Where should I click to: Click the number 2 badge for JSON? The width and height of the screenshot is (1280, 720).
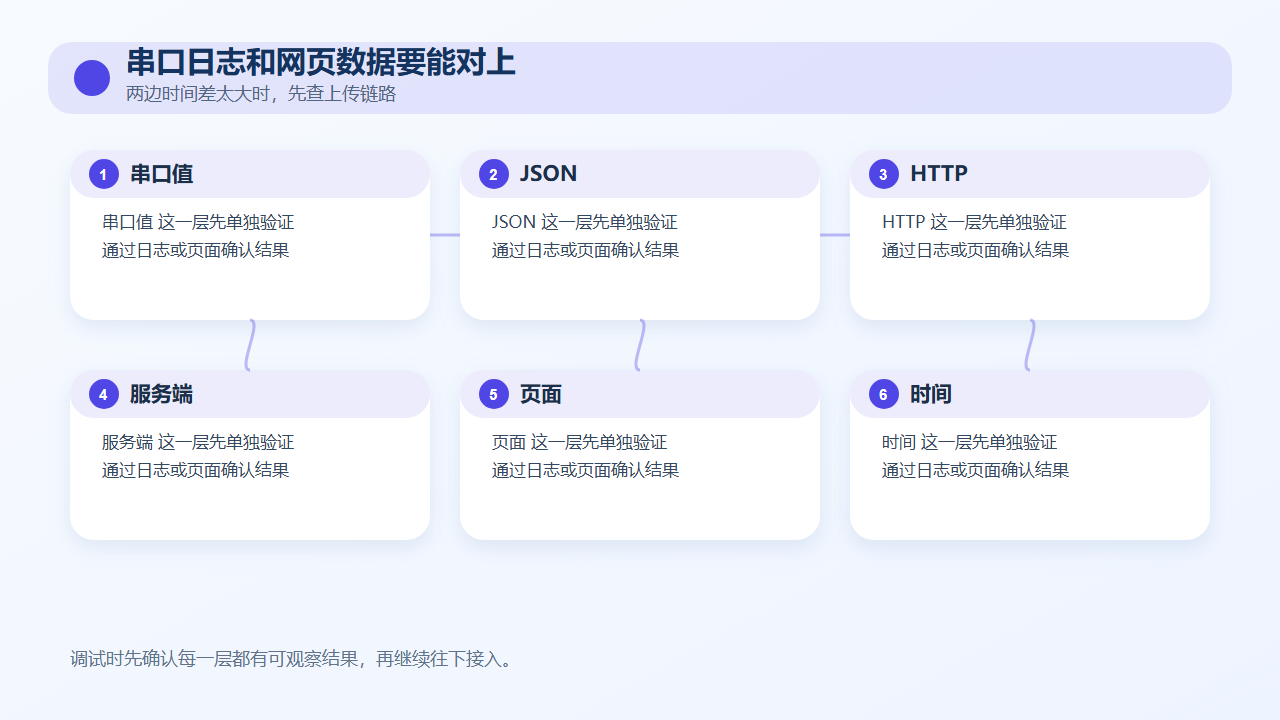click(x=494, y=174)
